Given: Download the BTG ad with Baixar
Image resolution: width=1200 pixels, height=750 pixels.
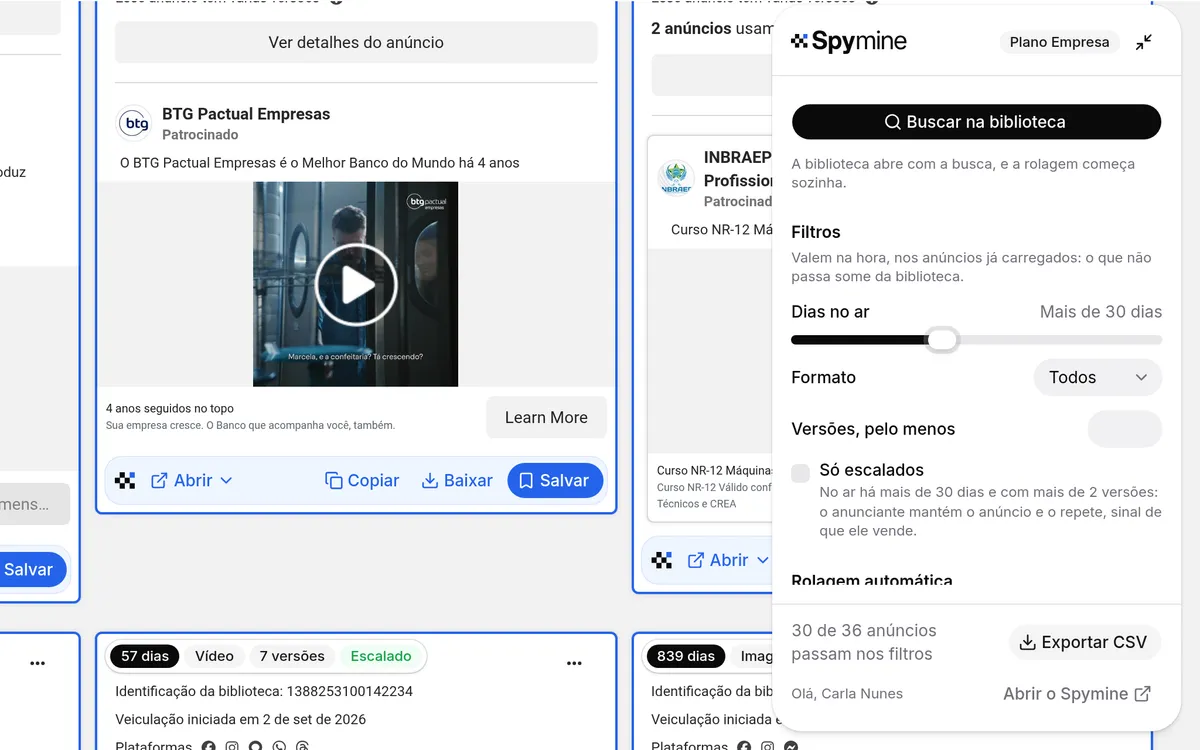Looking at the screenshot, I should click(457, 481).
